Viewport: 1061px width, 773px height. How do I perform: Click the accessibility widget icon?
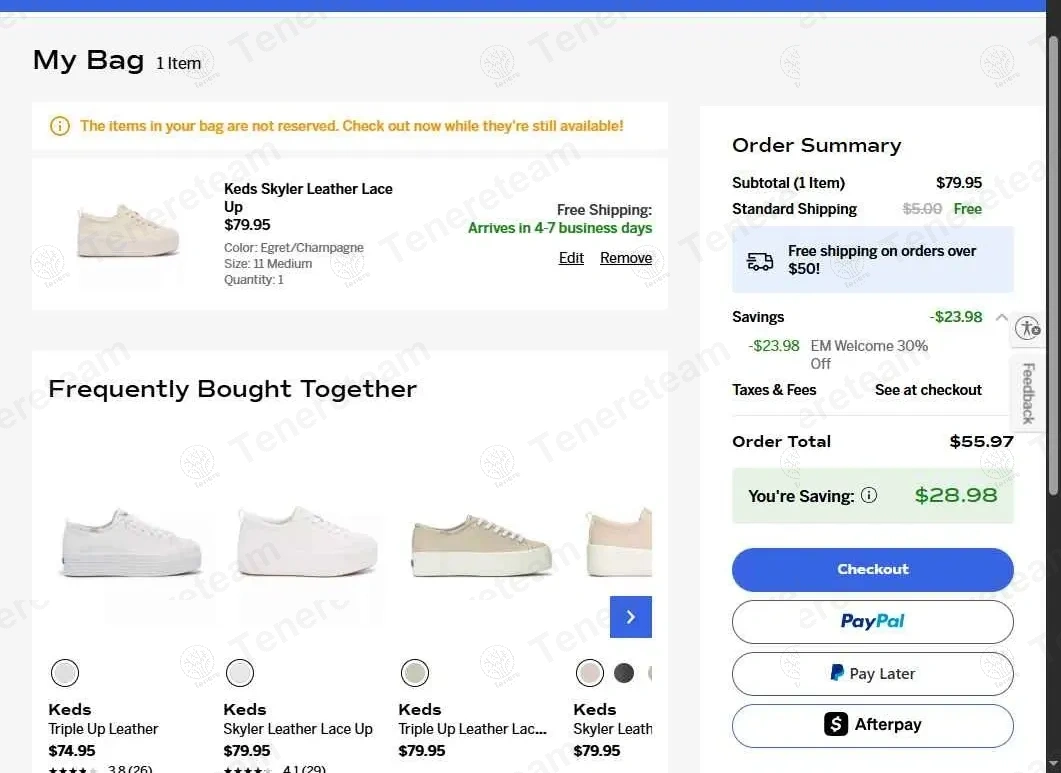(x=1028, y=328)
